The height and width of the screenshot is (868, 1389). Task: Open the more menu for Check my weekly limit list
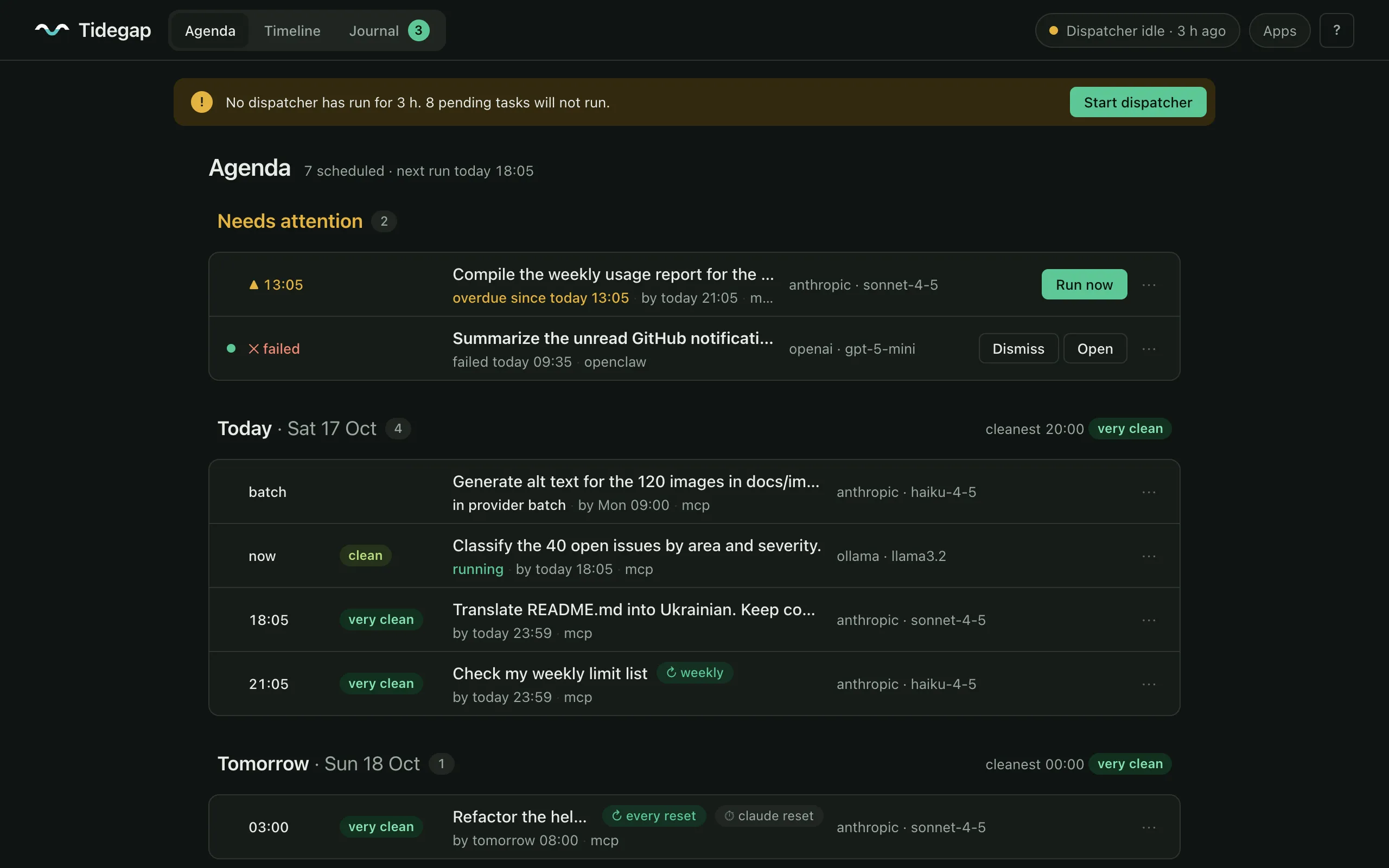click(x=1149, y=684)
